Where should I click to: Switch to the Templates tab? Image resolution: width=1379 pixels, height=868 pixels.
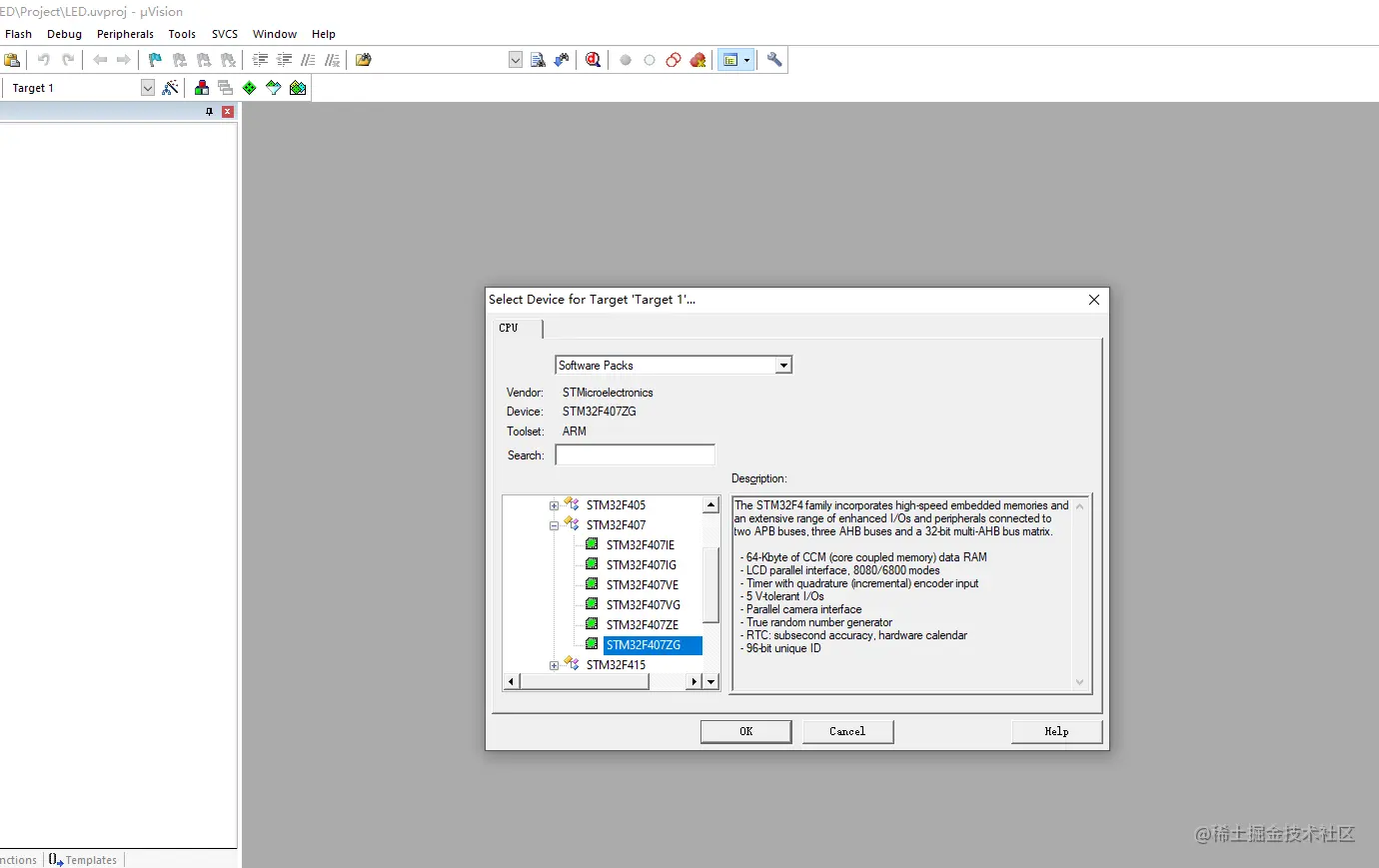point(84,860)
